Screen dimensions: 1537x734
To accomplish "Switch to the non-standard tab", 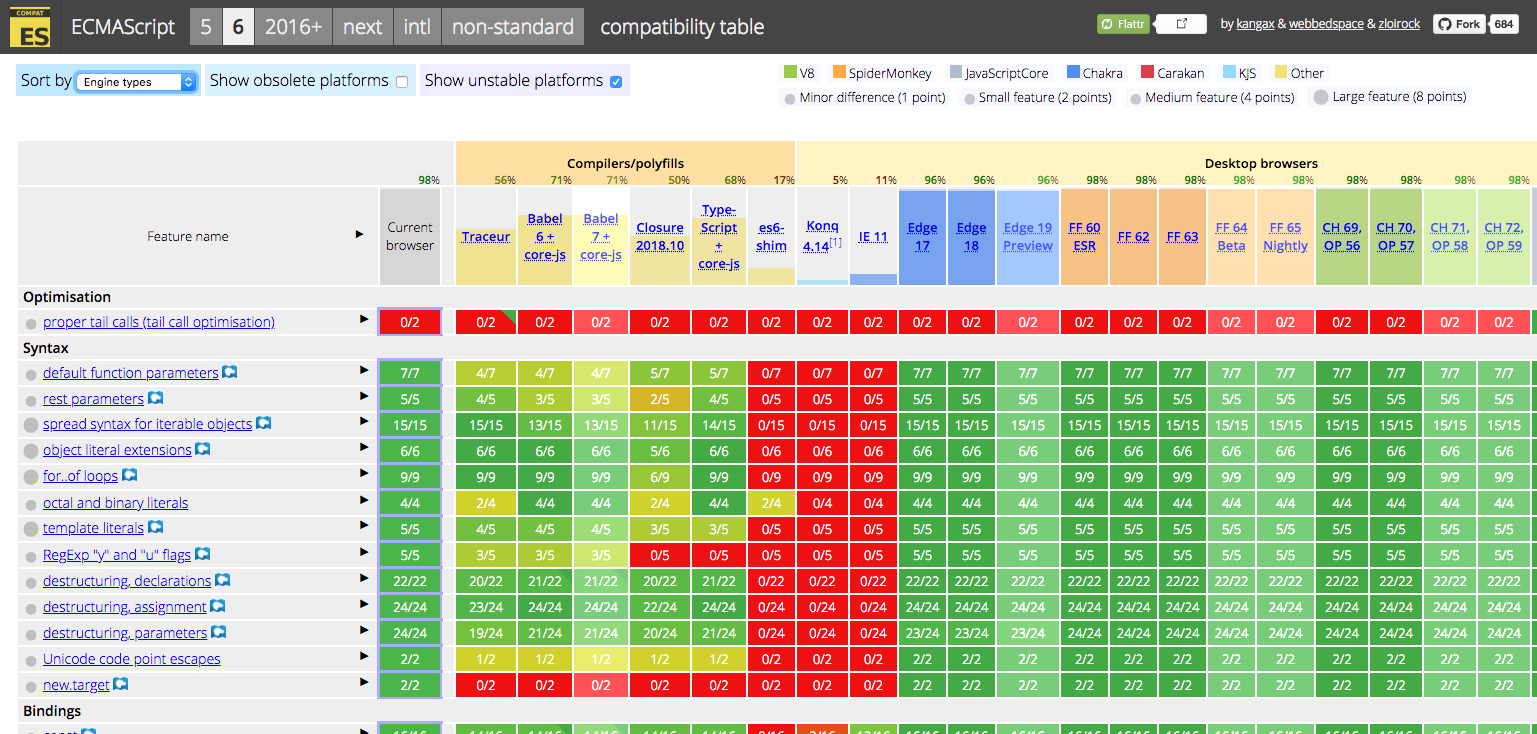I will [513, 27].
